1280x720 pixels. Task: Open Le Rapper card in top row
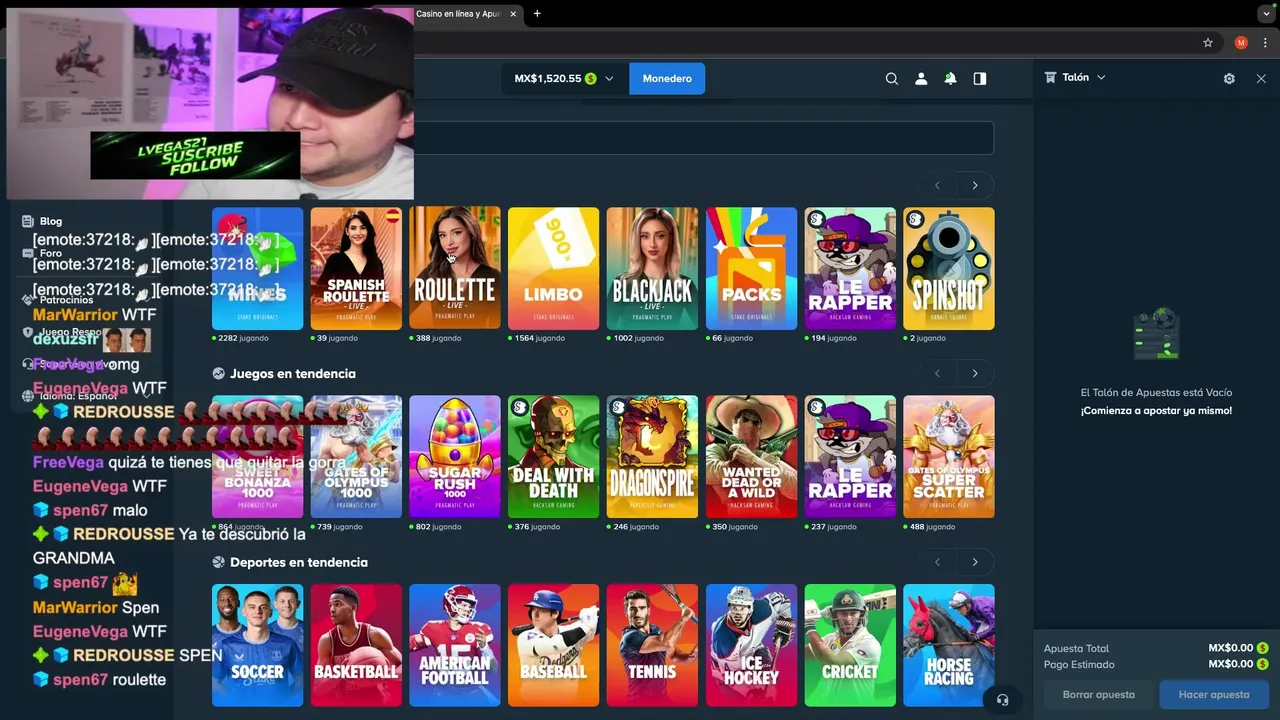(850, 269)
